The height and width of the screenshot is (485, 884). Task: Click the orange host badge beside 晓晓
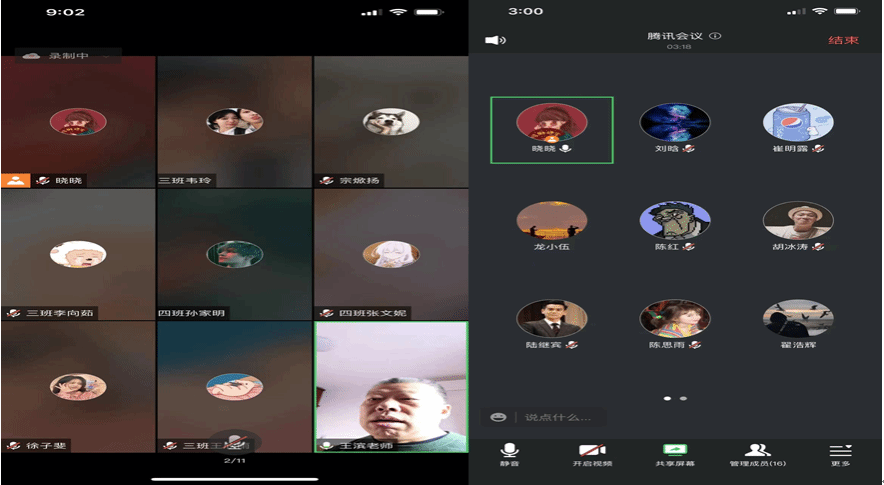click(x=14, y=180)
